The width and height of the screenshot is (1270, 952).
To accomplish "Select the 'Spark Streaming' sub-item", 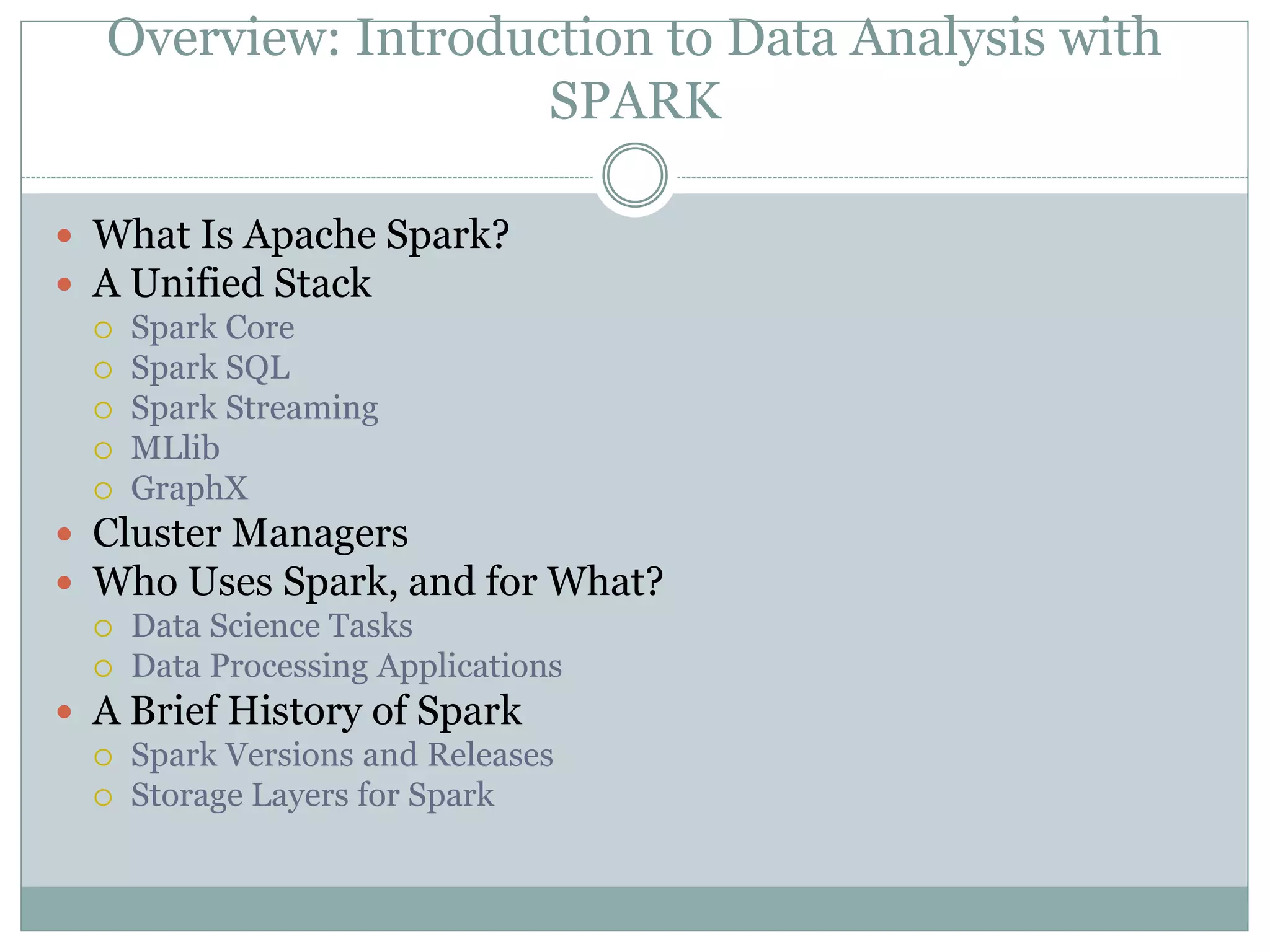I will coord(254,408).
